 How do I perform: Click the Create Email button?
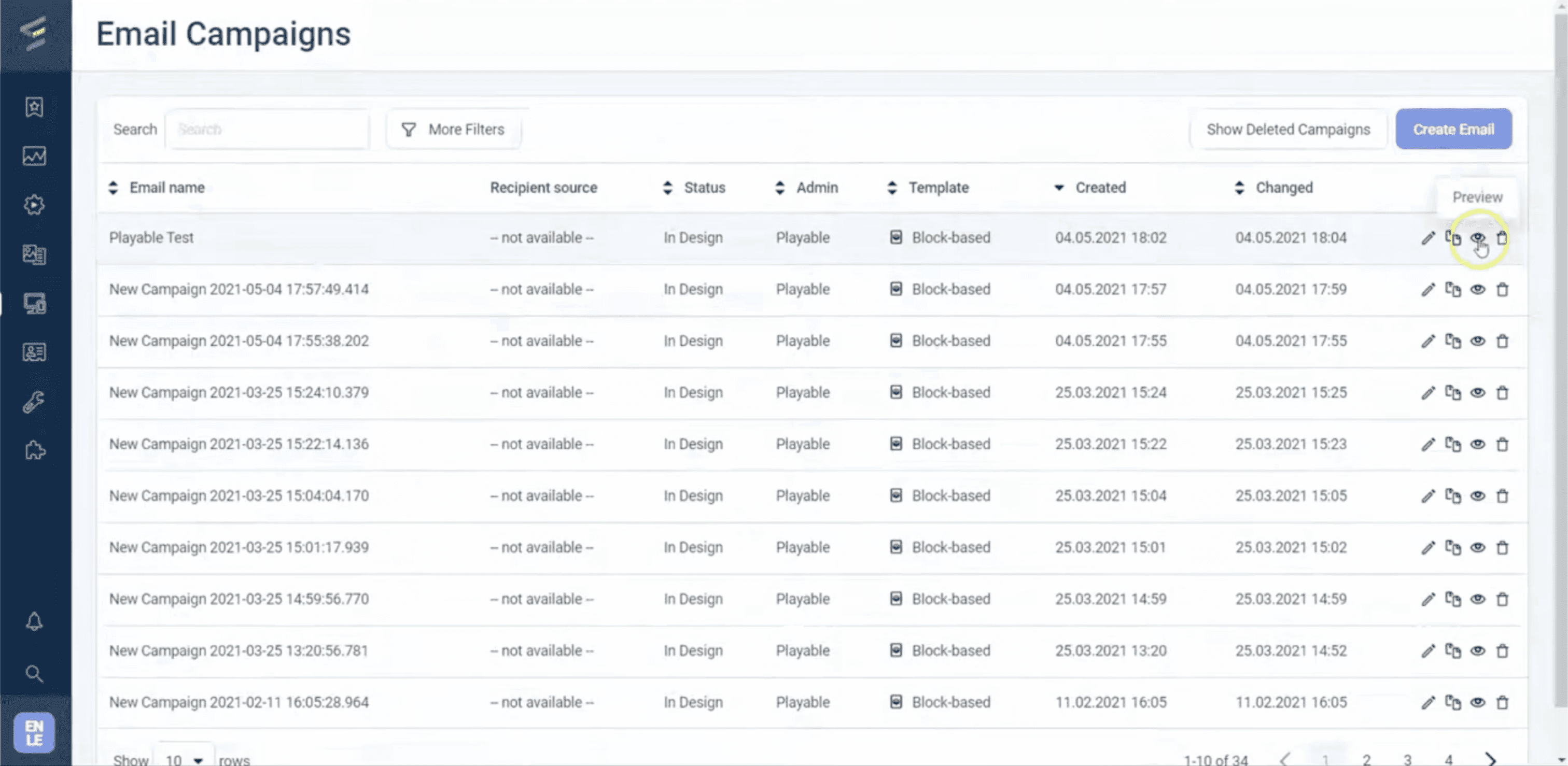click(x=1453, y=129)
